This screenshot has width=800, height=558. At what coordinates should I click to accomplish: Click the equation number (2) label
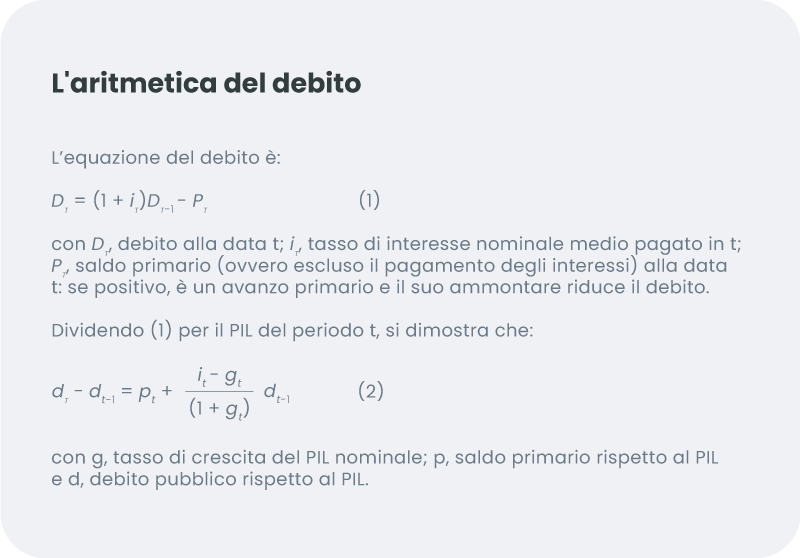tap(370, 392)
